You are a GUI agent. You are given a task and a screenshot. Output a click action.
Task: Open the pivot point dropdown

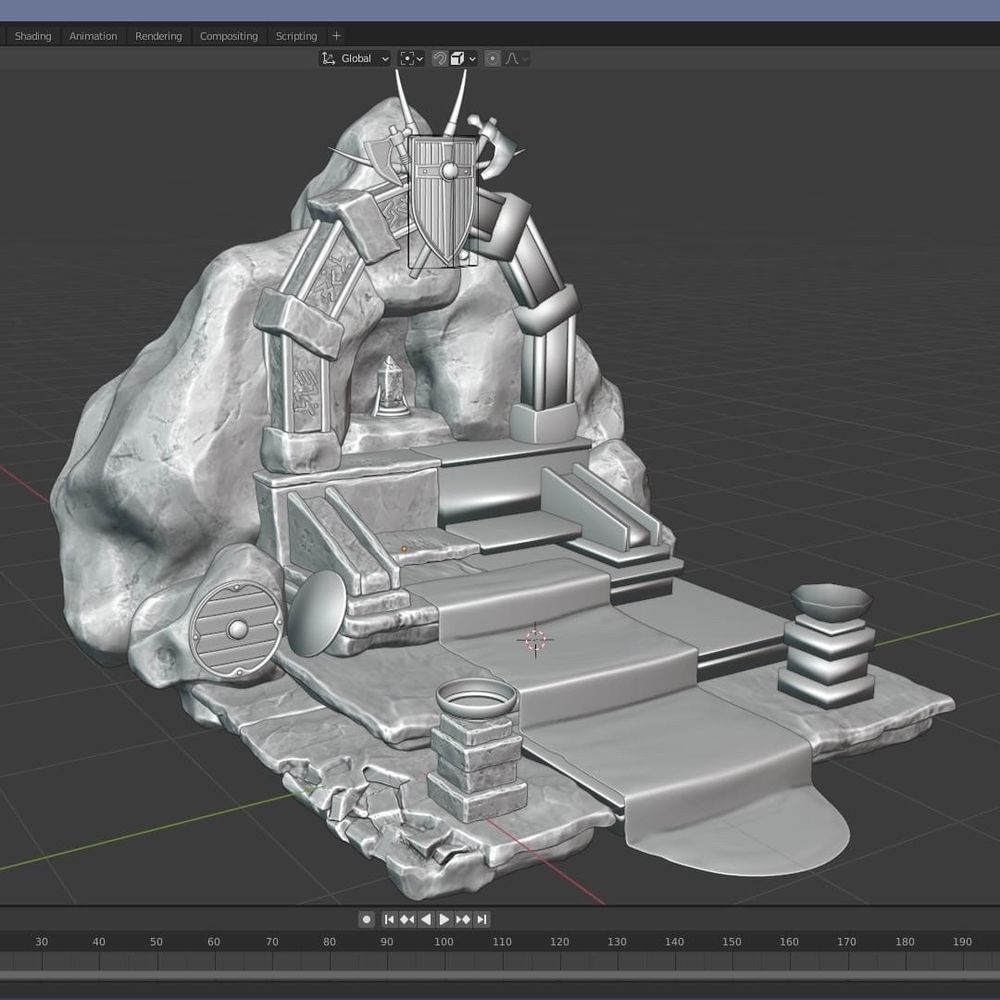(411, 59)
